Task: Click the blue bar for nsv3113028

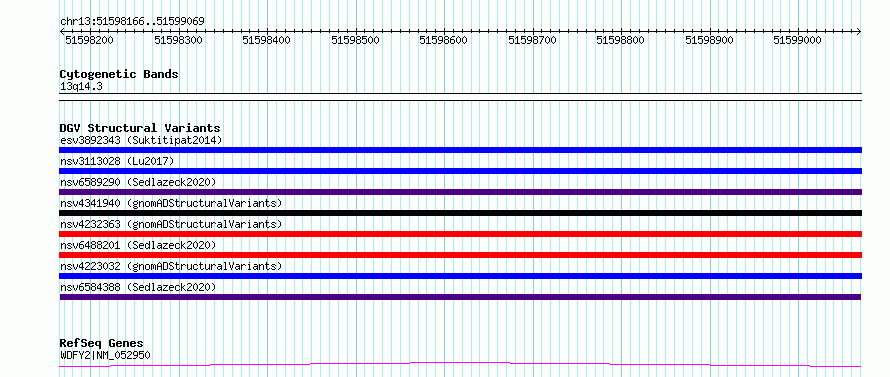Action: click(x=460, y=171)
